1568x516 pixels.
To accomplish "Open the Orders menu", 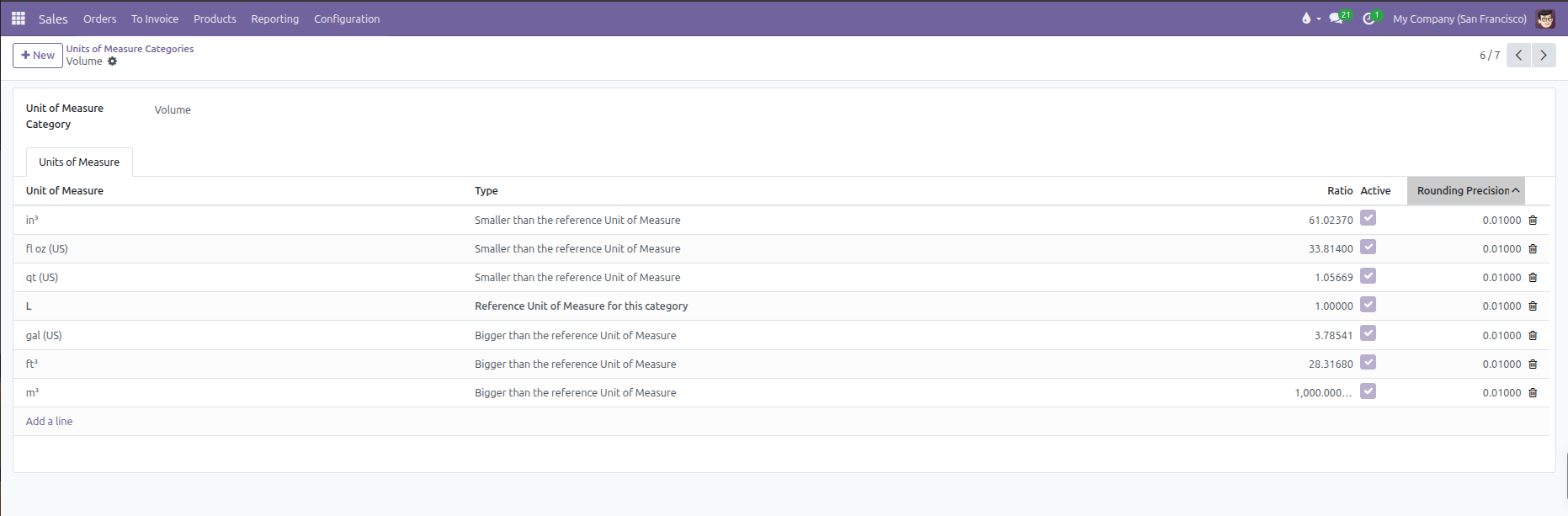I will pyautogui.click(x=99, y=19).
